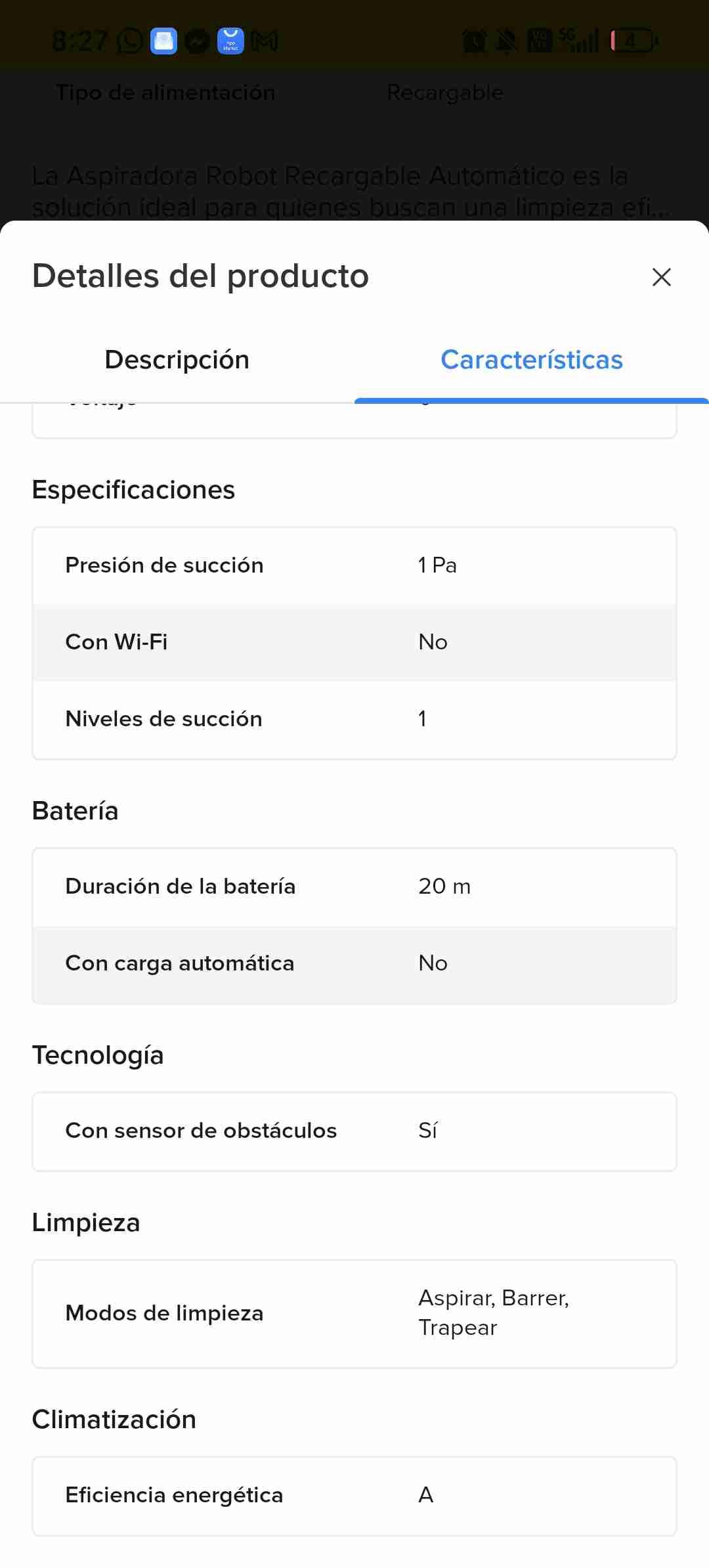Tap the alarm clock status icon
The height and width of the screenshot is (1568, 709).
[474, 41]
